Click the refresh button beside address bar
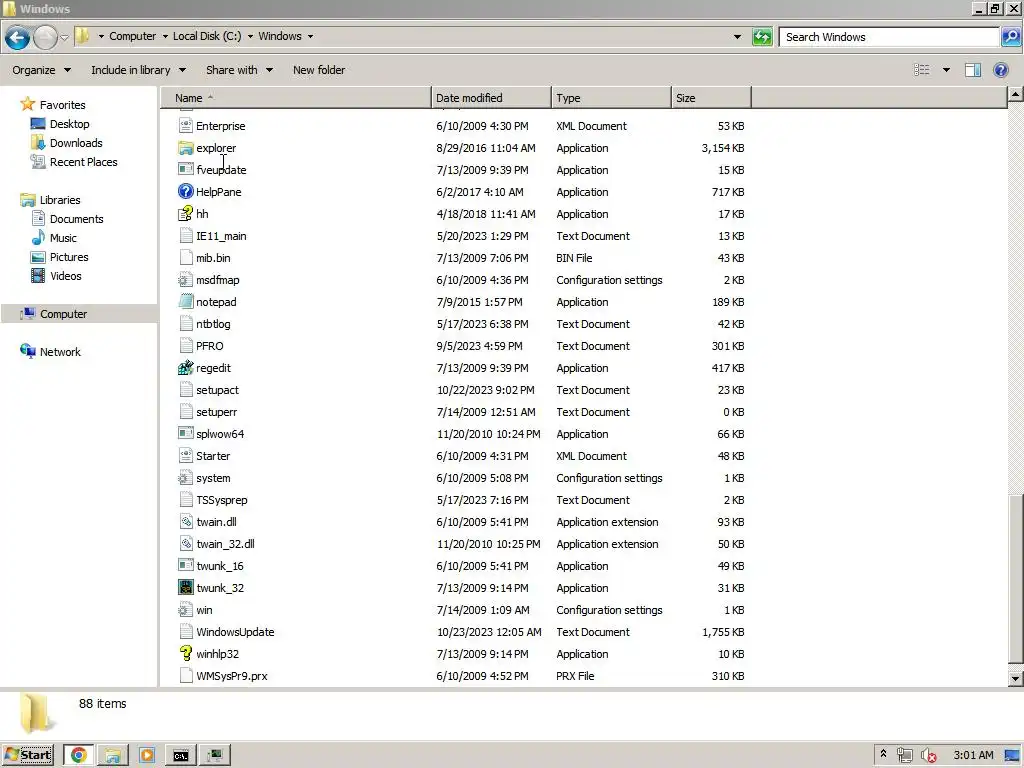The image size is (1024, 768). pyautogui.click(x=762, y=37)
